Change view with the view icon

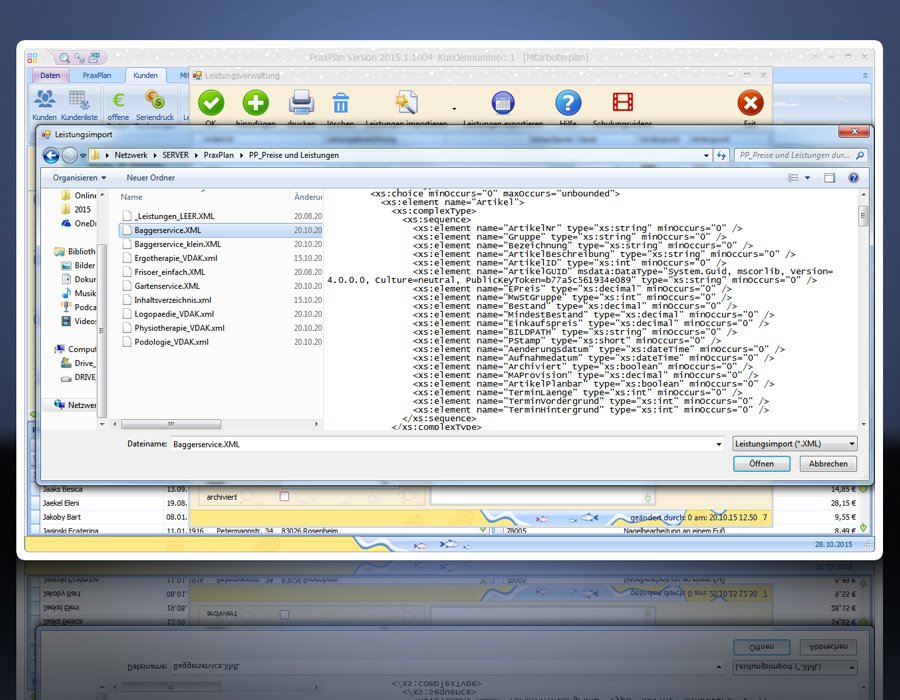pyautogui.click(x=793, y=178)
